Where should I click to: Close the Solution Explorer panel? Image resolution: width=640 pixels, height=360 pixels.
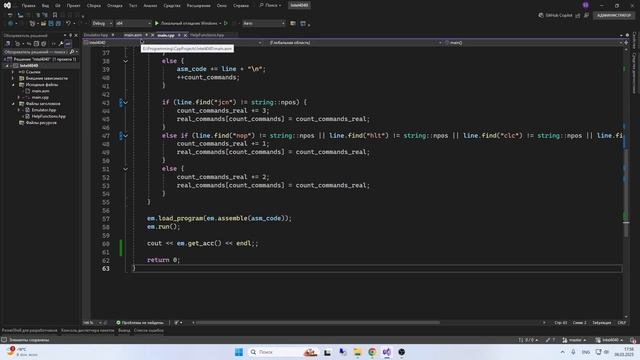[x=76, y=36]
